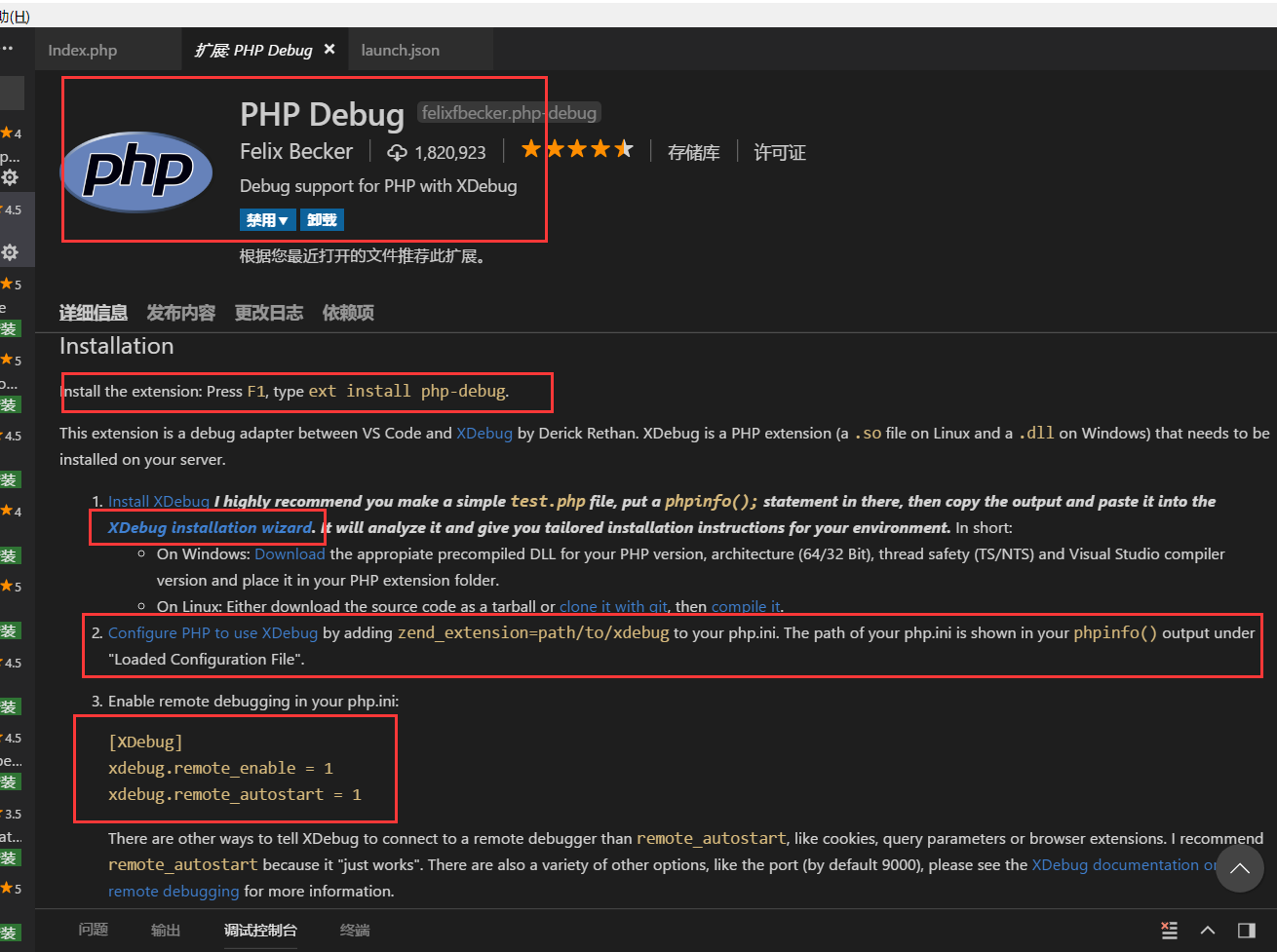Screen dimensions: 1277x952
Task: Open the 禁用 disable dropdown
Action: pyautogui.click(x=266, y=220)
